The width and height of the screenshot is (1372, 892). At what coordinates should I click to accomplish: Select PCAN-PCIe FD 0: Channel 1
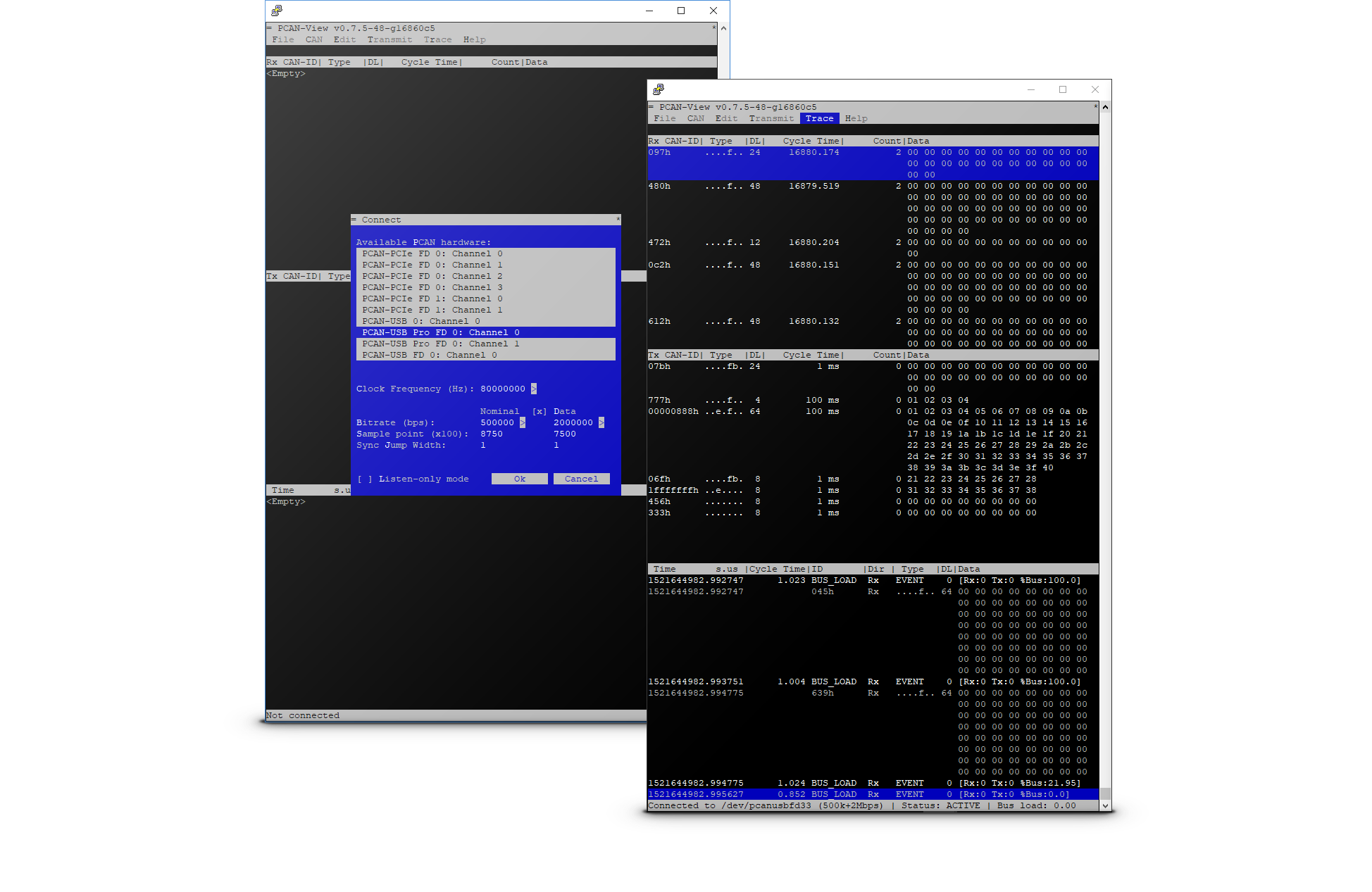pyautogui.click(x=486, y=265)
